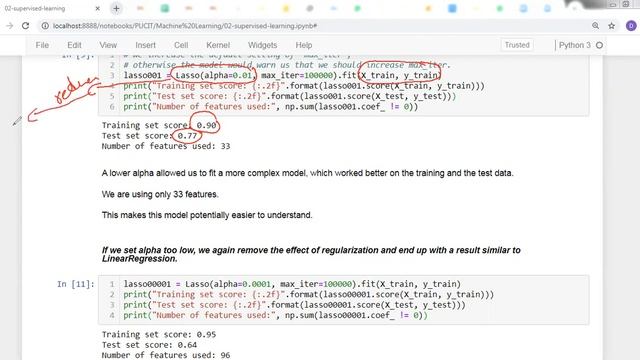Click the lasso00001 Lasso alpha=0.0001 line
Screen dimensions: 640x360
292,284
